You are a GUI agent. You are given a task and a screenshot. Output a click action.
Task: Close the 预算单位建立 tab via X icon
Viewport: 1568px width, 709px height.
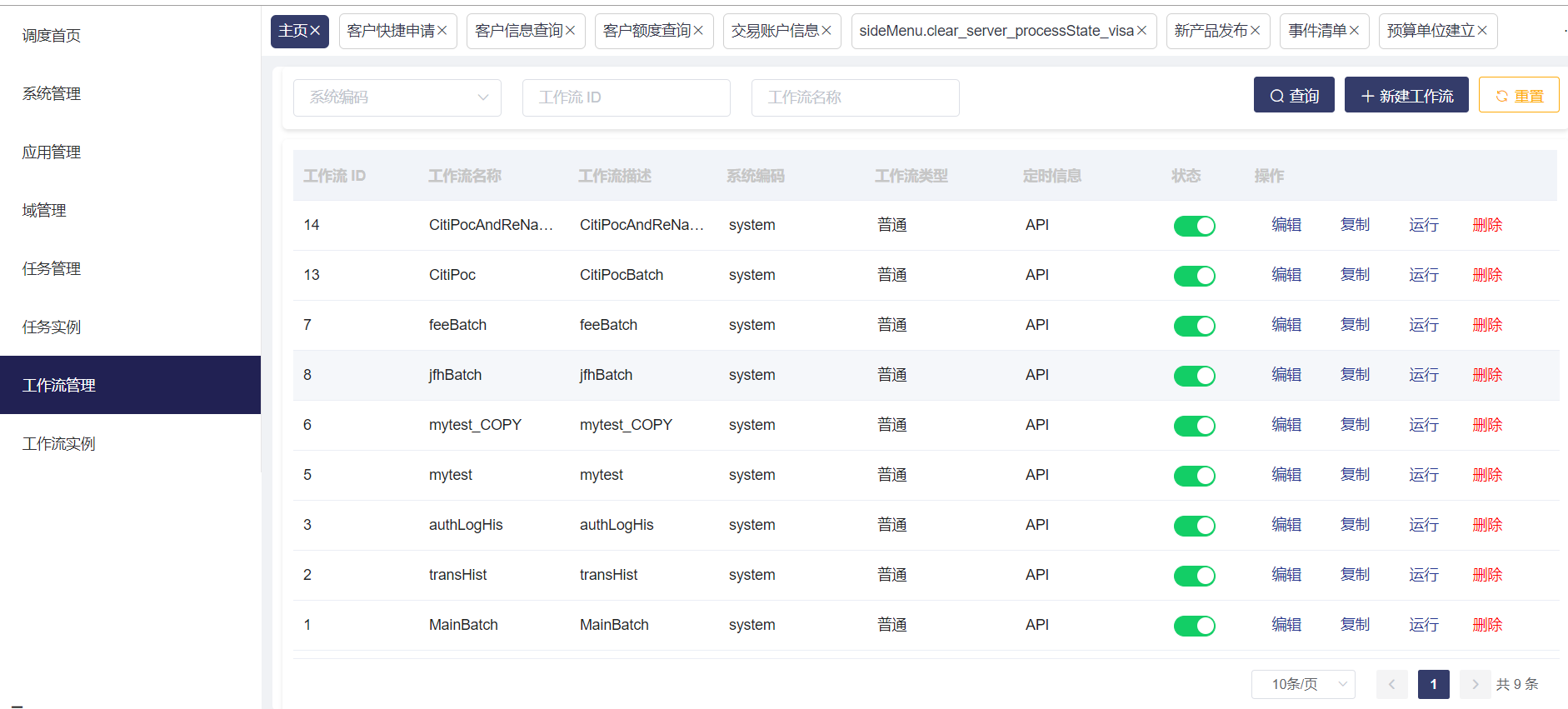click(1482, 31)
